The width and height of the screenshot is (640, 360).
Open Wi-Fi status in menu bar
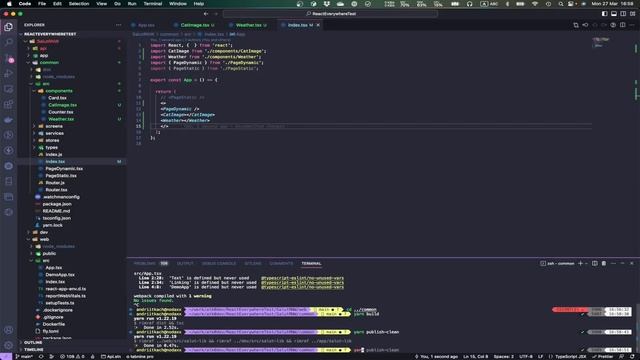tap(535, 4)
